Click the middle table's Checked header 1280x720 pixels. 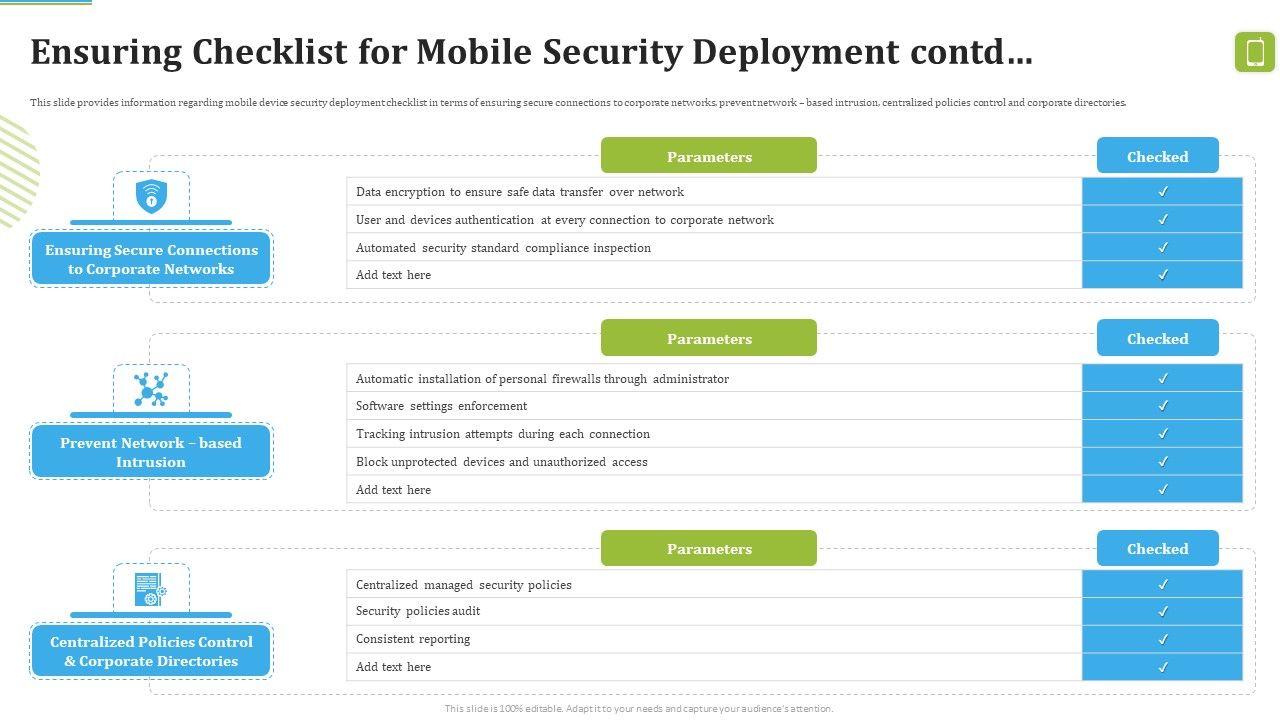(1157, 339)
